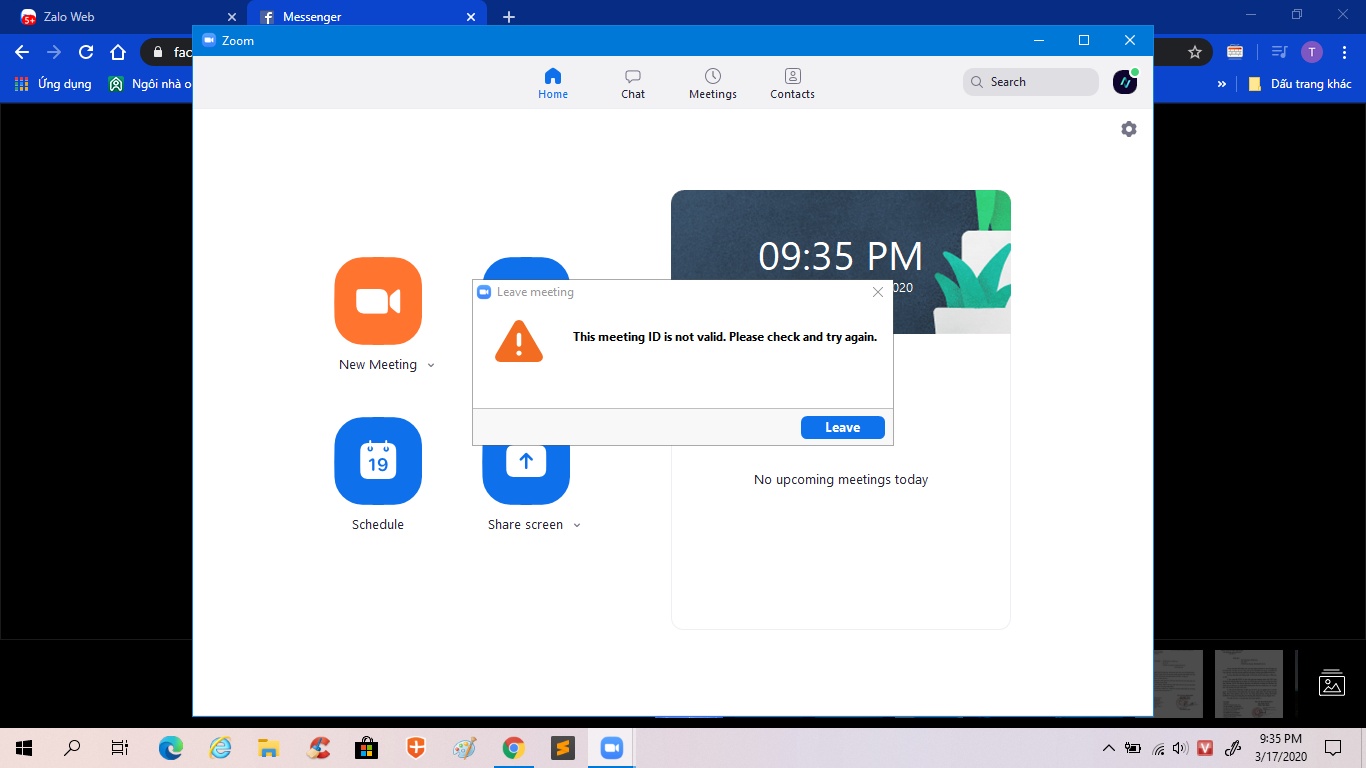Go forward in Chrome

[x=54, y=52]
